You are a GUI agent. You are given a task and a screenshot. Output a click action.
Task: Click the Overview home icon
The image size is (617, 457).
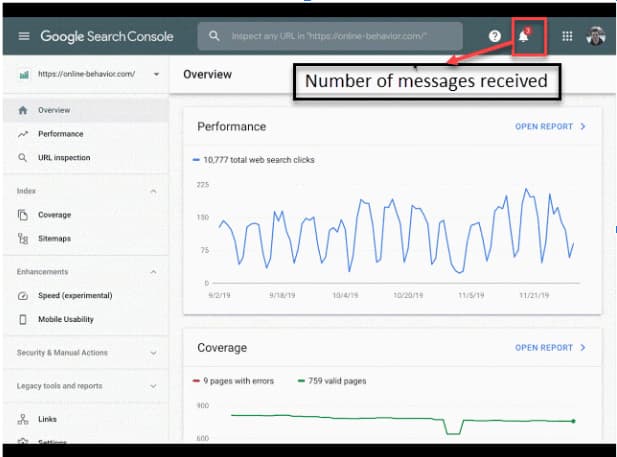23,110
